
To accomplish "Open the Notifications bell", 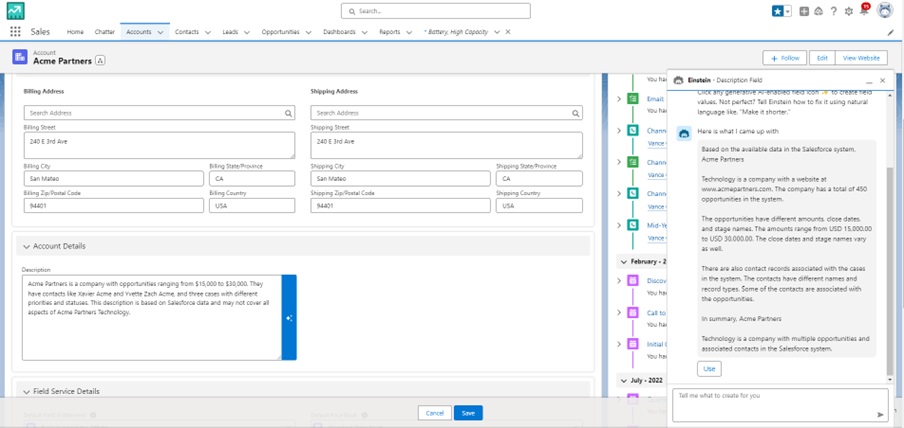I will (x=864, y=11).
